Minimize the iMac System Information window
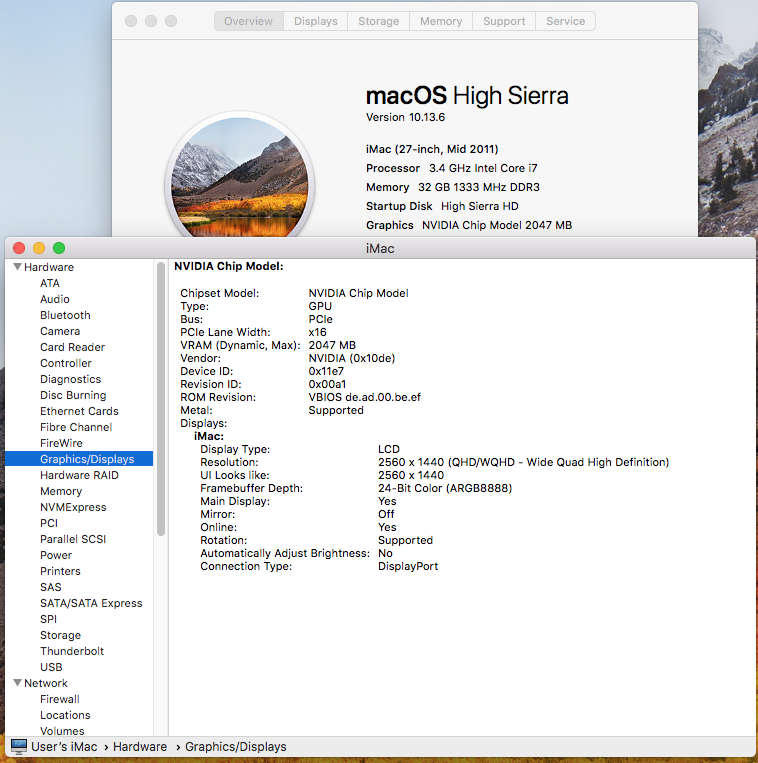Screen dimensions: 758x763 tap(39, 248)
